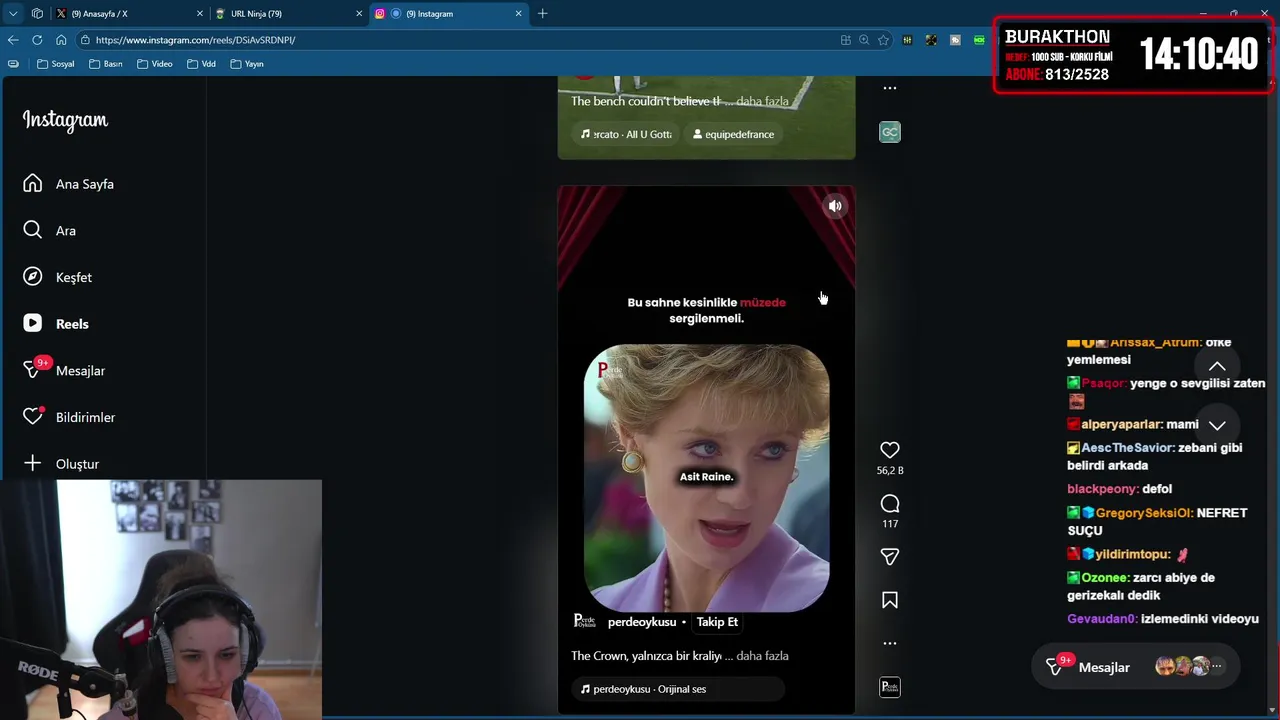Bookmark page with star icon
Screen dimensions: 1280x720
(883, 40)
